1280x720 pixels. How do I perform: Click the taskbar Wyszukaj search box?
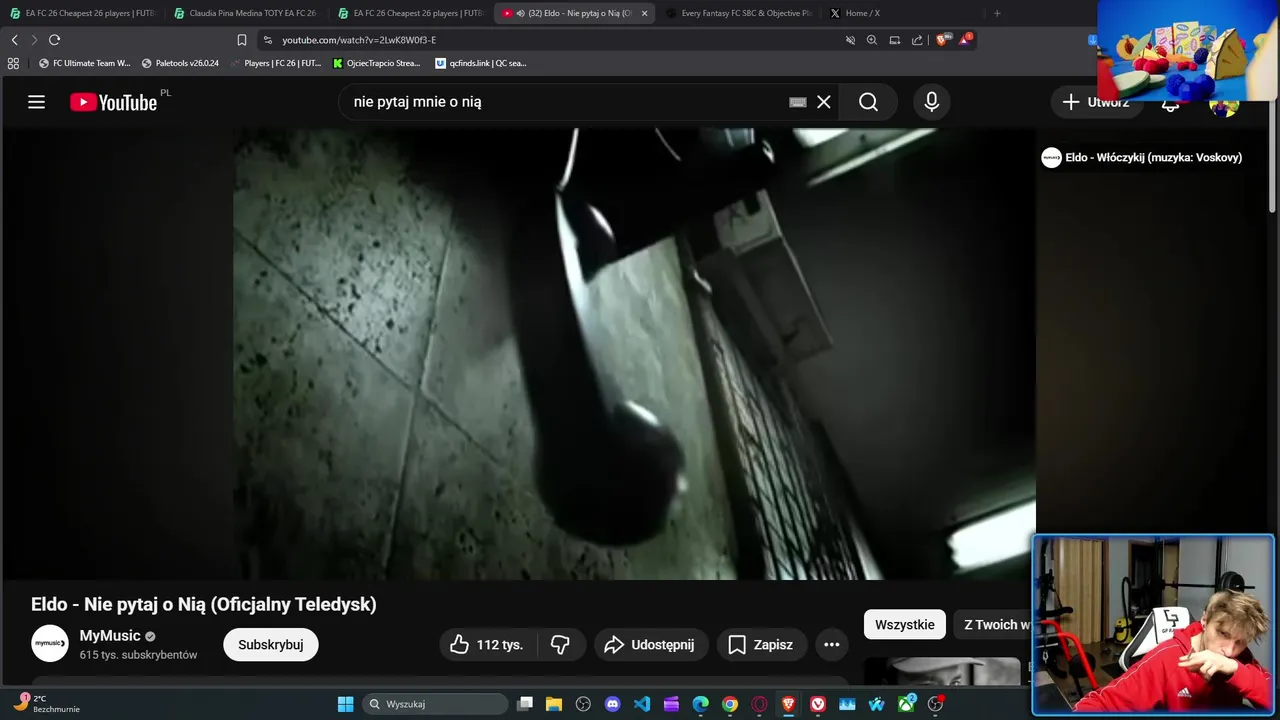coord(435,704)
